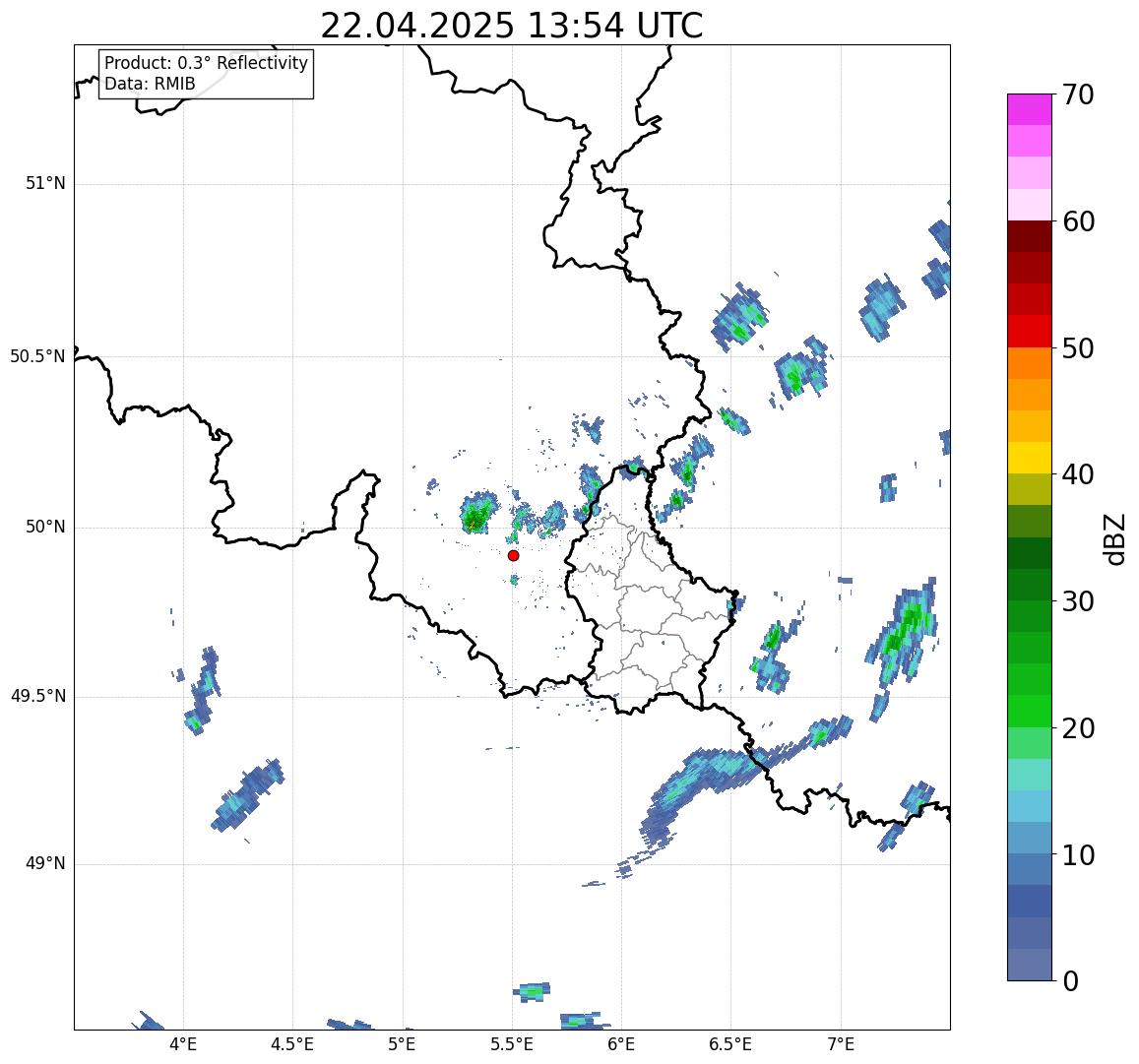Click the 6.5°E longitude label
The height and width of the screenshot is (1064, 1139).
(730, 1044)
